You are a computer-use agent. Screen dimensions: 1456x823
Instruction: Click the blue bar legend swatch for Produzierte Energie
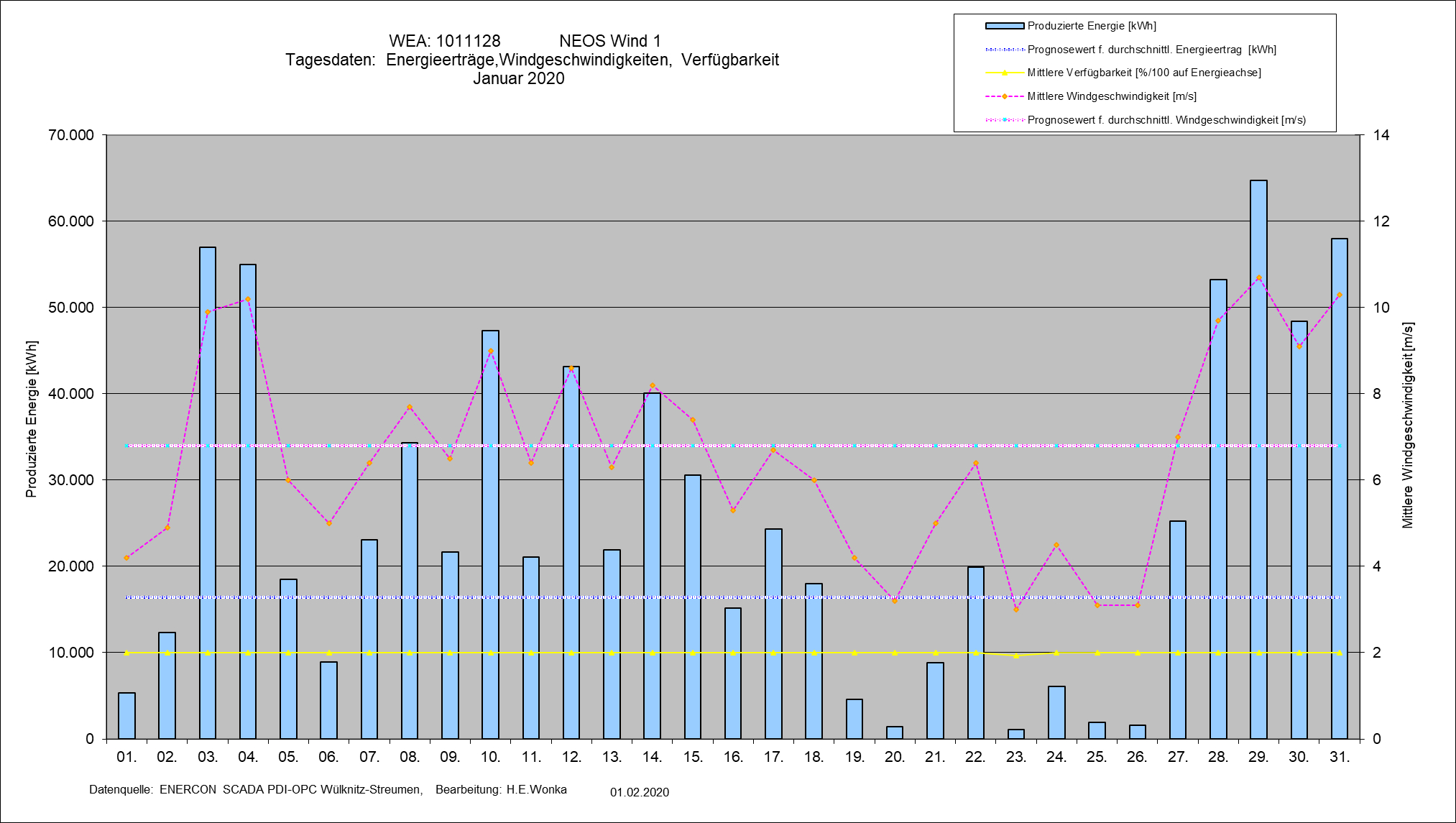click(x=1004, y=26)
